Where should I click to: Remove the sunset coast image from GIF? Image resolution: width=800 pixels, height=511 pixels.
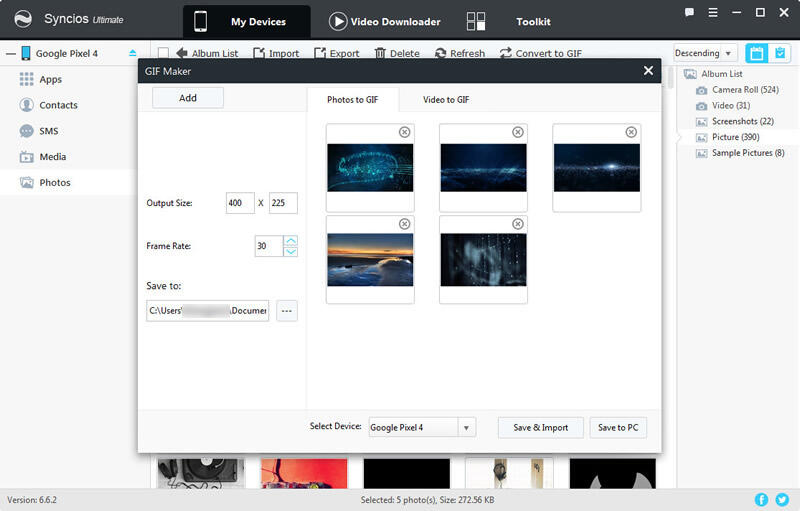coord(405,224)
